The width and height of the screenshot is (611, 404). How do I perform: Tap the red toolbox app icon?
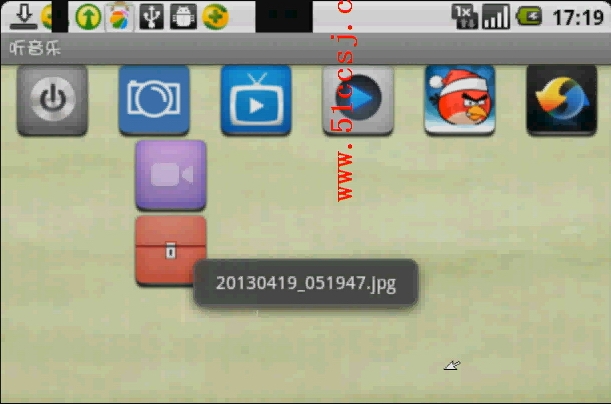point(170,250)
